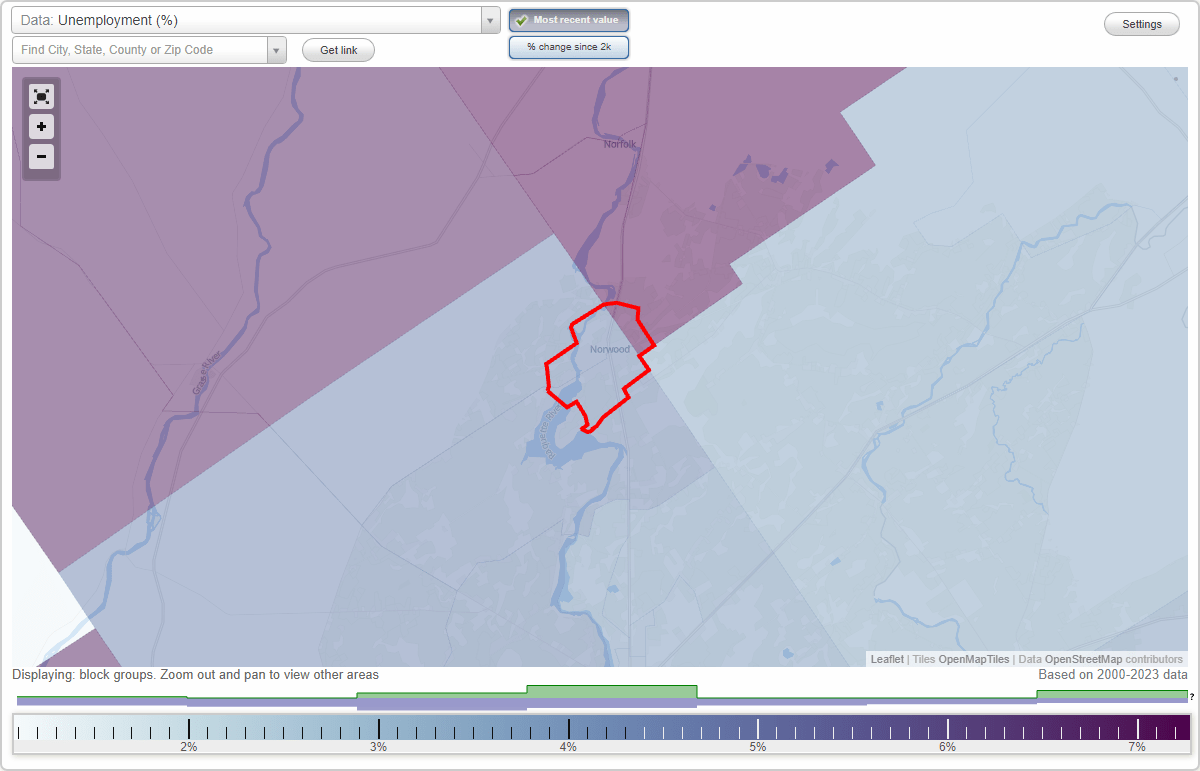The image size is (1200, 771).
Task: Switch to "% change since 2k" view
Action: (568, 46)
